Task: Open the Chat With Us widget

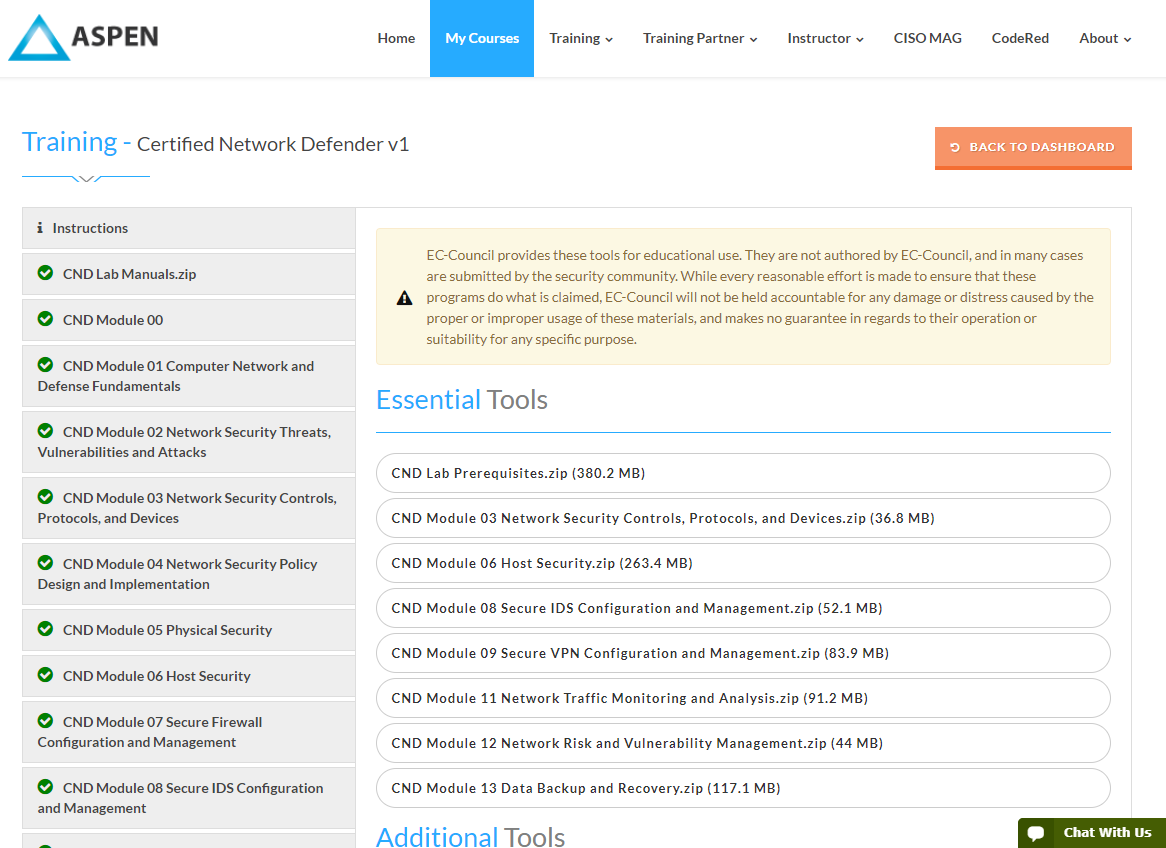Action: 1092,833
